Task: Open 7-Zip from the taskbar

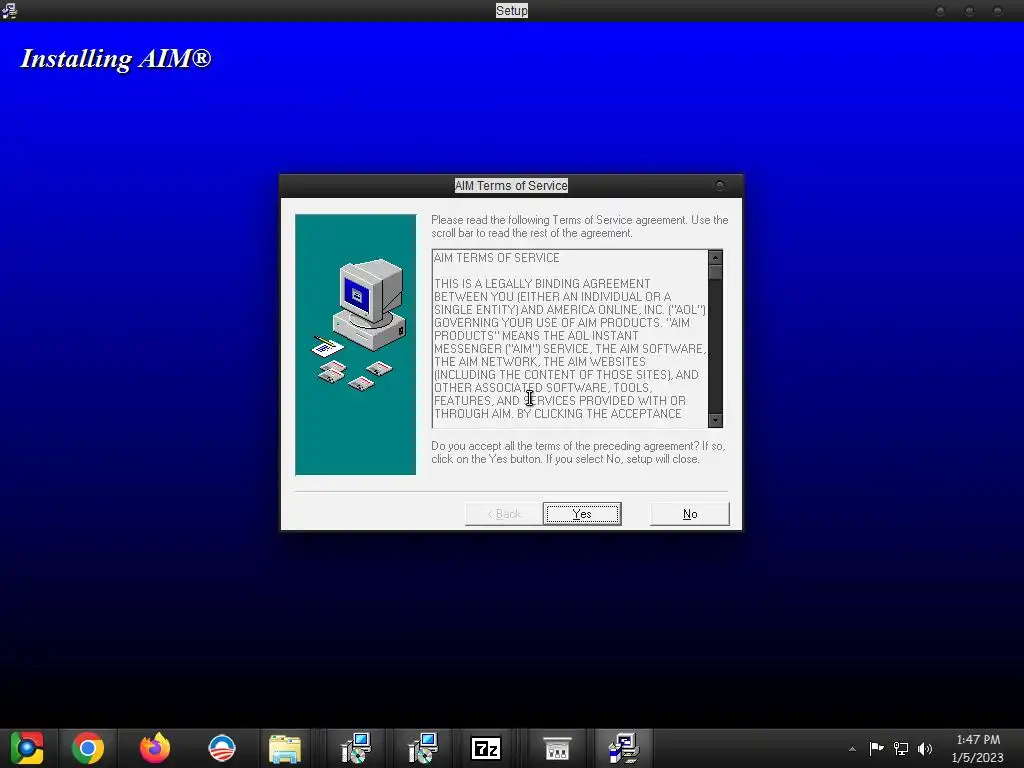Action: point(487,748)
